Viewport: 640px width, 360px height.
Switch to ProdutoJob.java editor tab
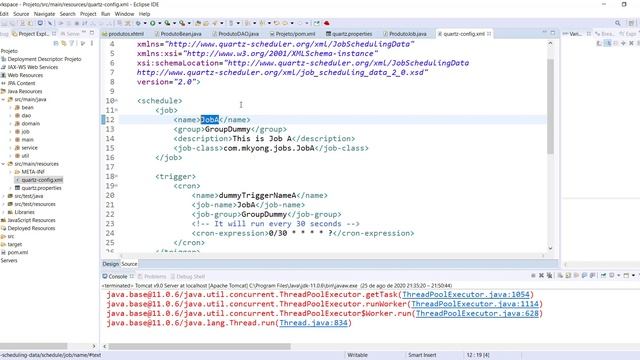(x=405, y=34)
